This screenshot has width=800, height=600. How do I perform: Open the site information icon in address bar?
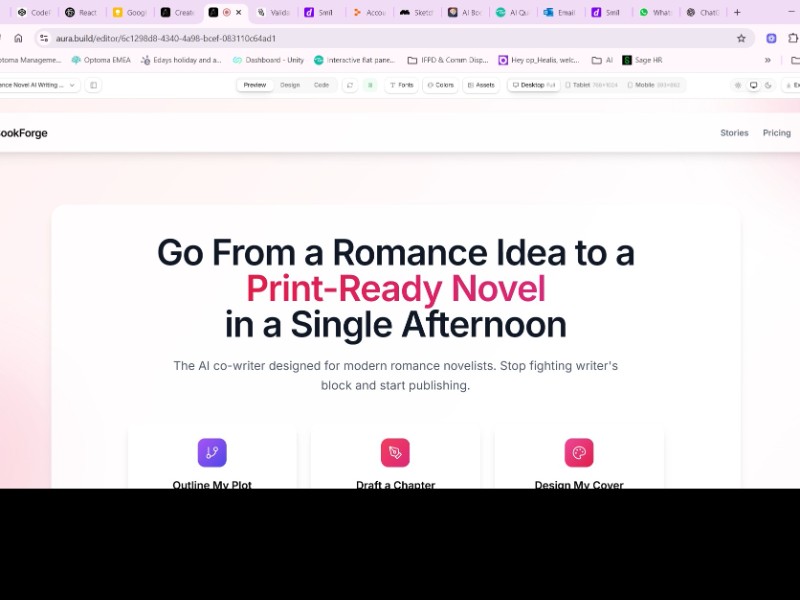pyautogui.click(x=44, y=38)
